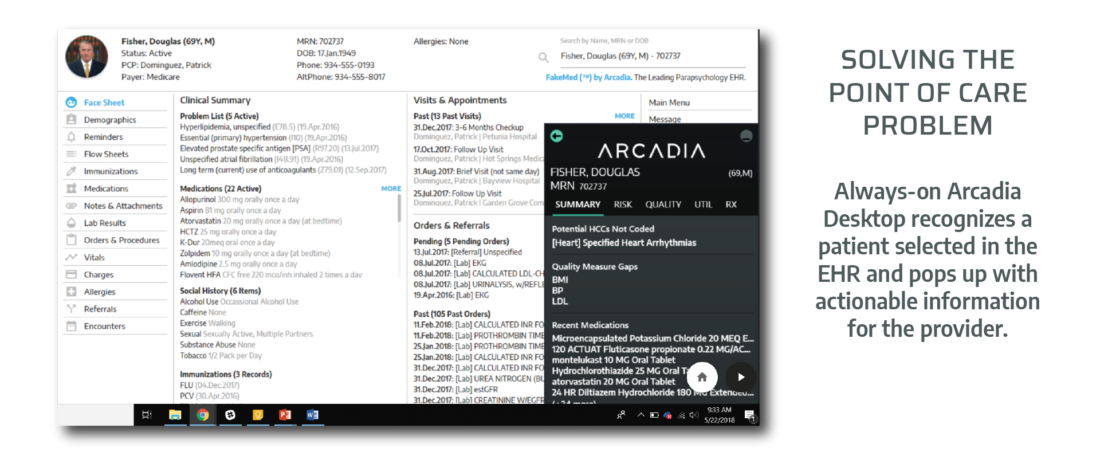Open the QUALITY tab
Screen dimensions: 1100x464
(664, 205)
